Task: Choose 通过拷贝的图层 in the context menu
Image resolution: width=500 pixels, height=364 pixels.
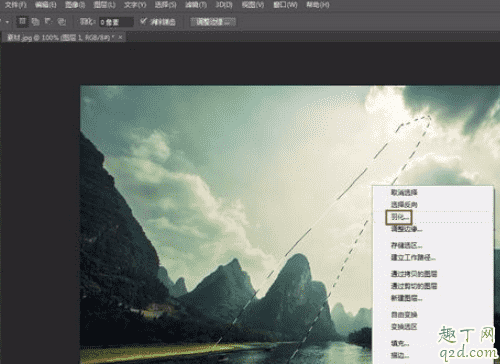Action: (x=414, y=274)
